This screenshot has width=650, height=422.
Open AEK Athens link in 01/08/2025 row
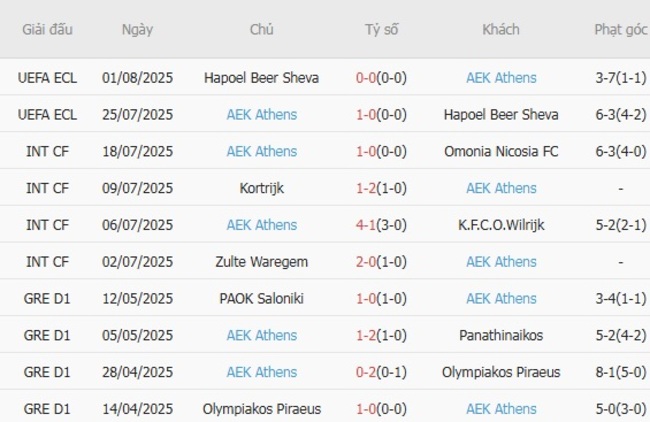coord(501,78)
